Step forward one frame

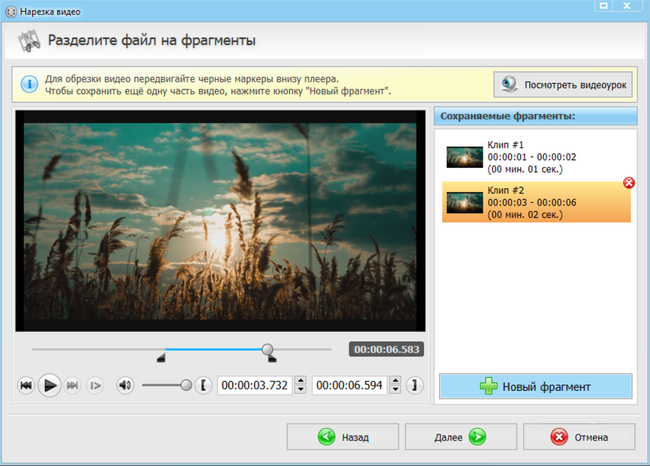[95, 386]
